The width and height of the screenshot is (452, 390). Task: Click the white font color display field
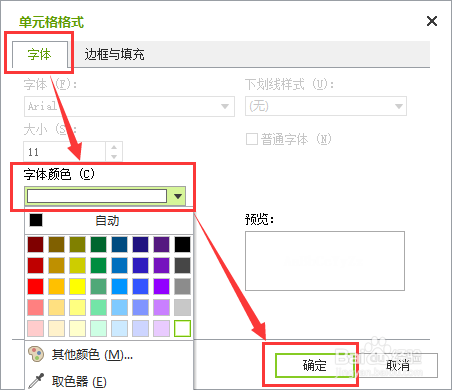click(x=97, y=196)
